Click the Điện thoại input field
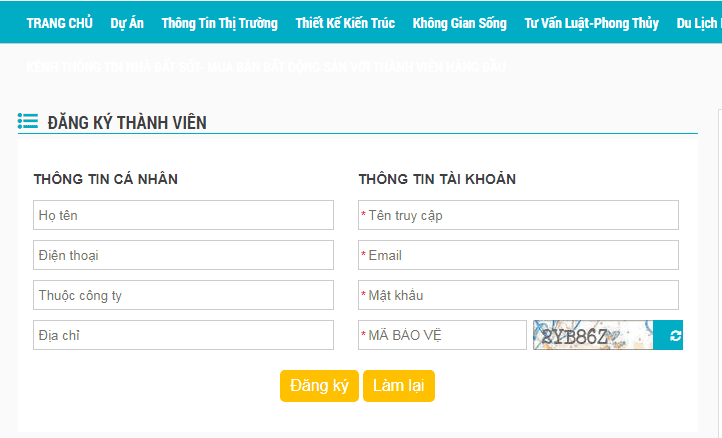Image resolution: width=722 pixels, height=438 pixels. [x=183, y=255]
